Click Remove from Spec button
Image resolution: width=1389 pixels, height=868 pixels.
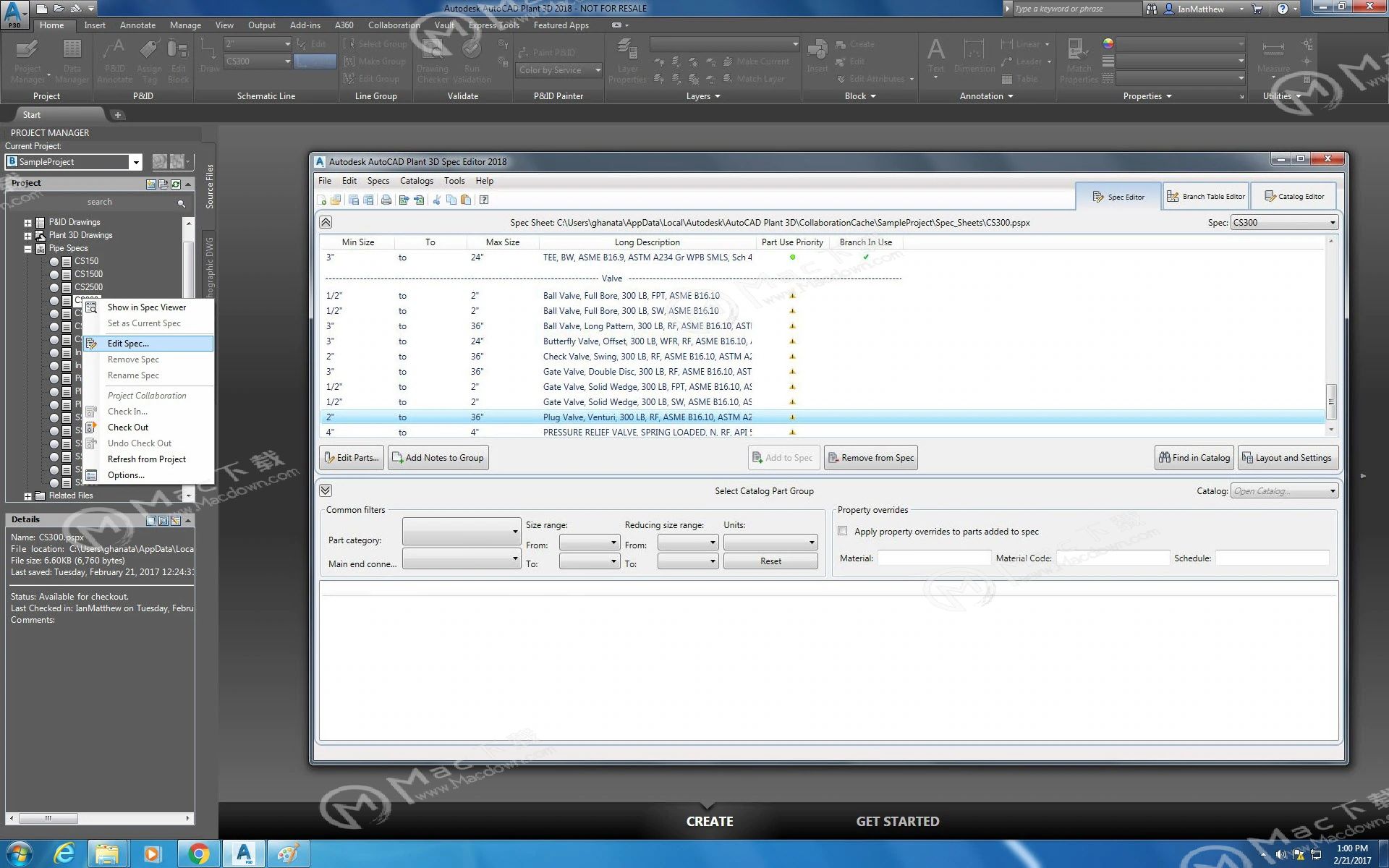(871, 458)
